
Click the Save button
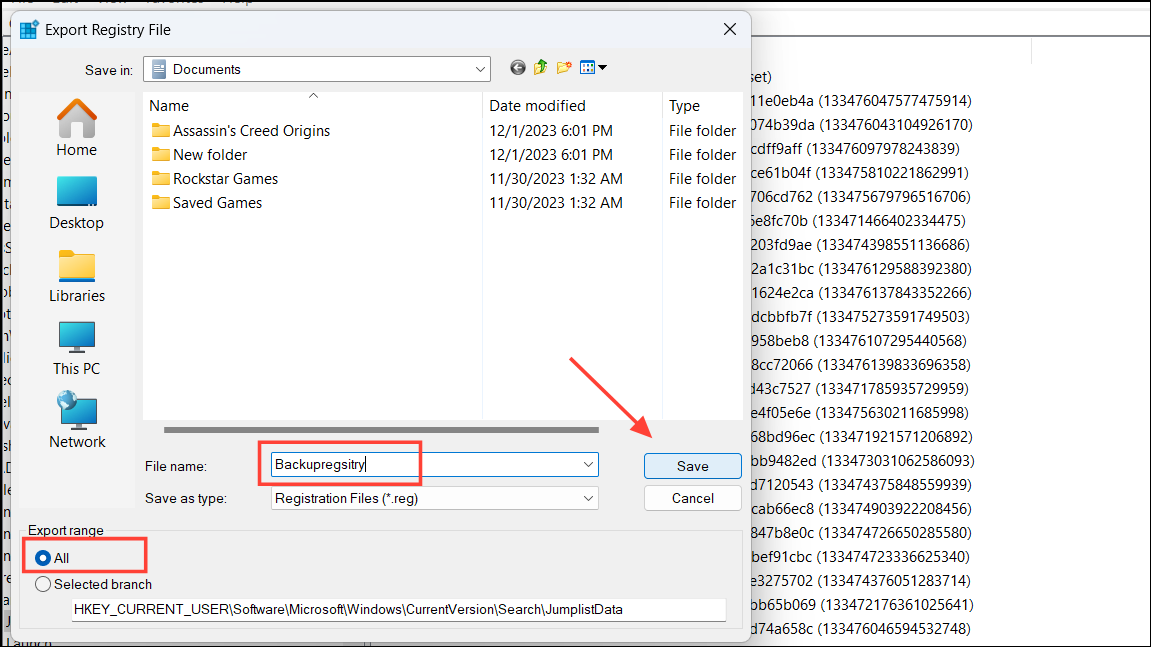click(x=692, y=465)
